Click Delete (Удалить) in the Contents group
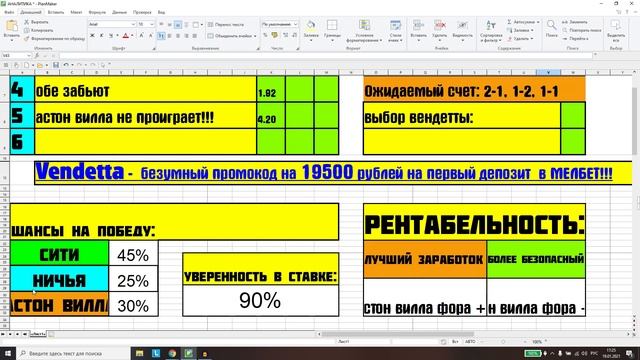Viewport: 640px width, 360px height. point(520,38)
